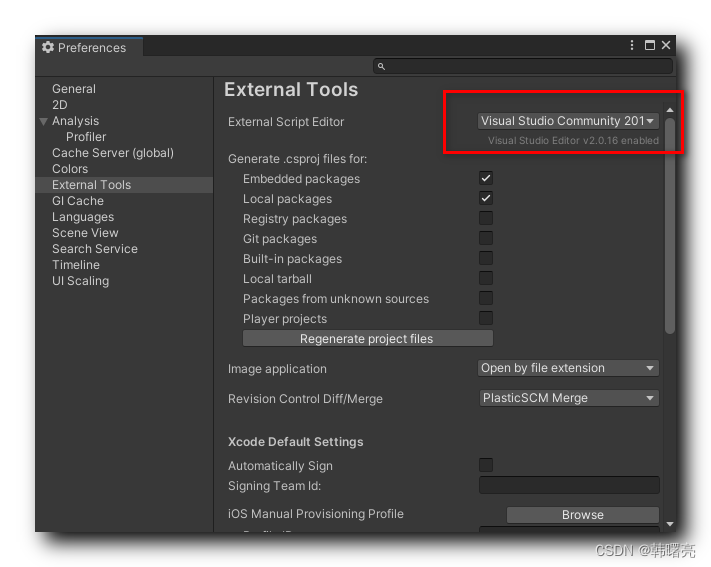Click 'iOS Manual Provisioning Profile' label
Screen dimensions: 711x567
point(316,514)
